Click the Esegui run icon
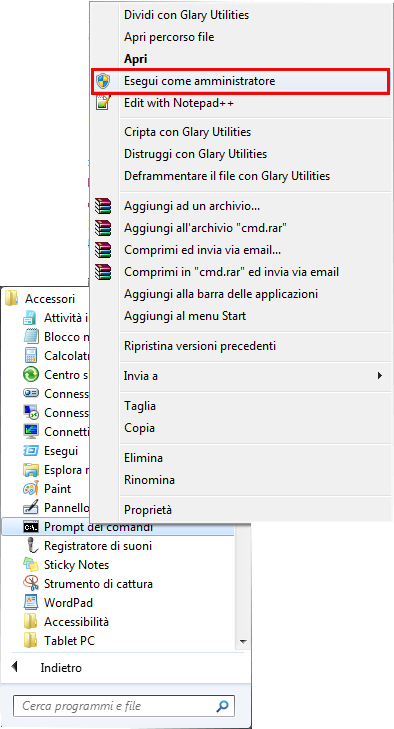 pyautogui.click(x=31, y=451)
